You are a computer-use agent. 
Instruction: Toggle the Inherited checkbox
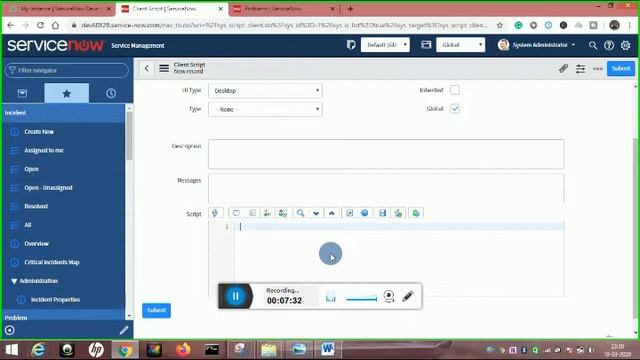pyautogui.click(x=455, y=90)
